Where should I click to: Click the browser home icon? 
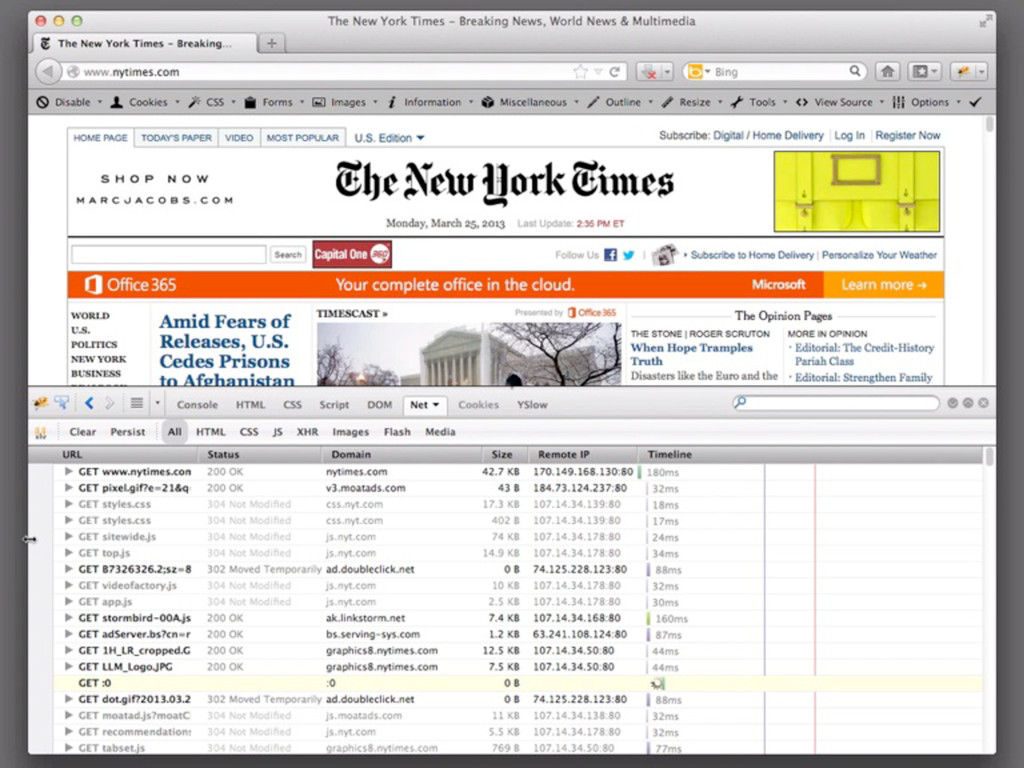pos(888,71)
